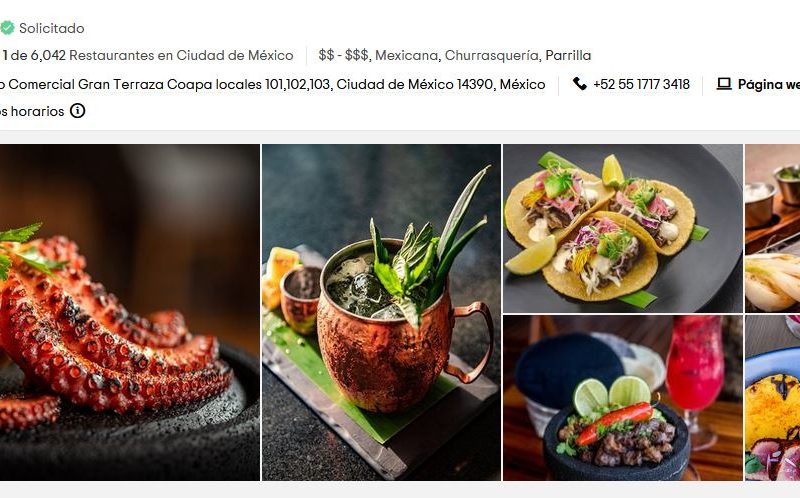Open the Página web link
This screenshot has height=498, width=800.
tap(768, 84)
